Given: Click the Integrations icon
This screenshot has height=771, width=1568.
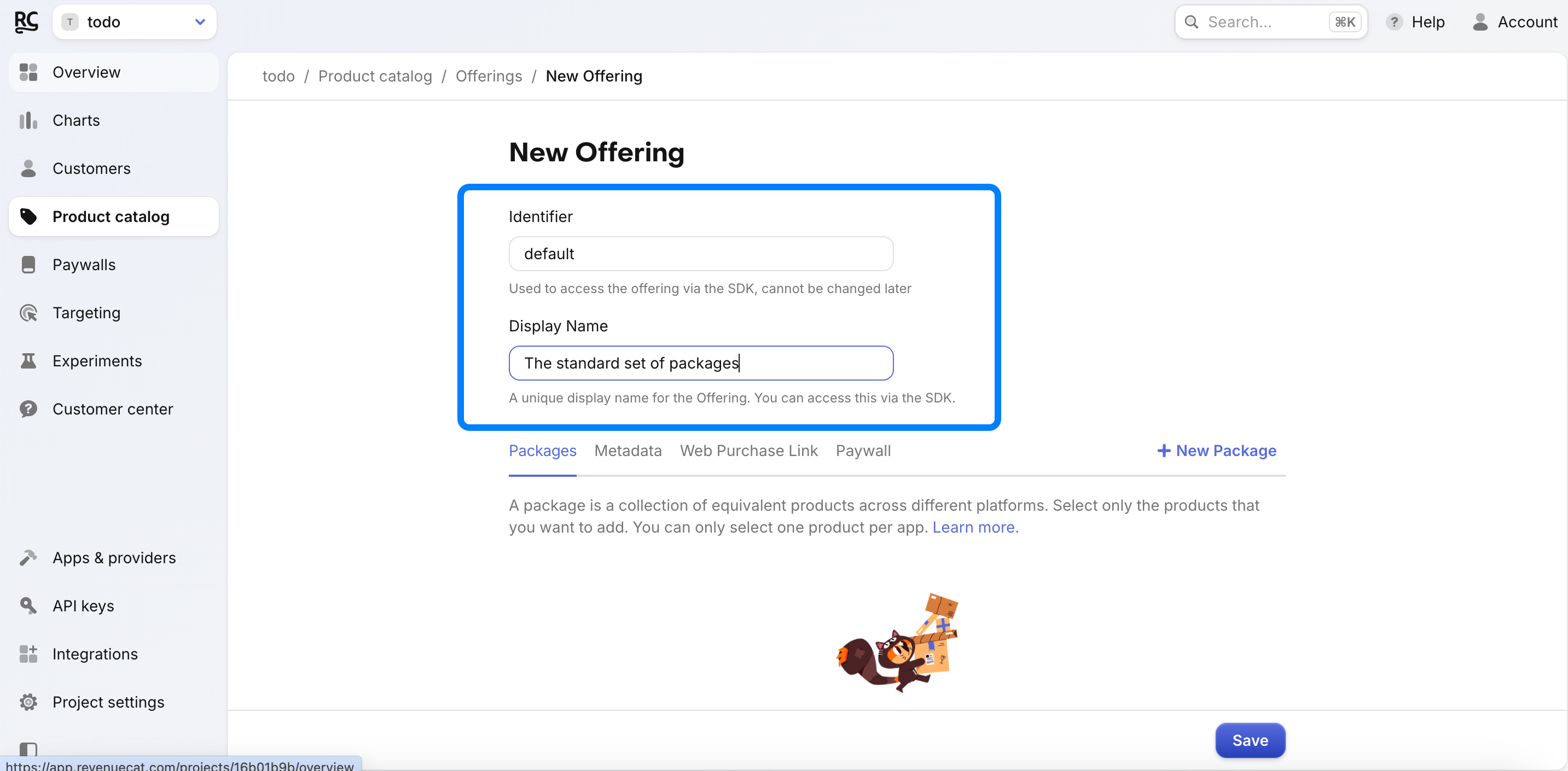Looking at the screenshot, I should 28,653.
